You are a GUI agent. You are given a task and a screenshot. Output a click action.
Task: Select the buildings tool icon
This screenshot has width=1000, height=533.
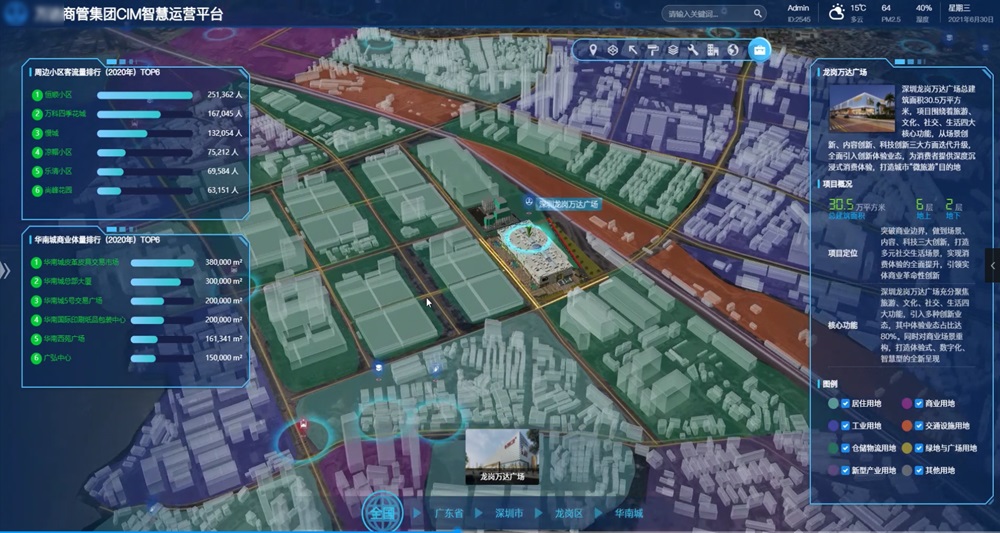pos(713,50)
